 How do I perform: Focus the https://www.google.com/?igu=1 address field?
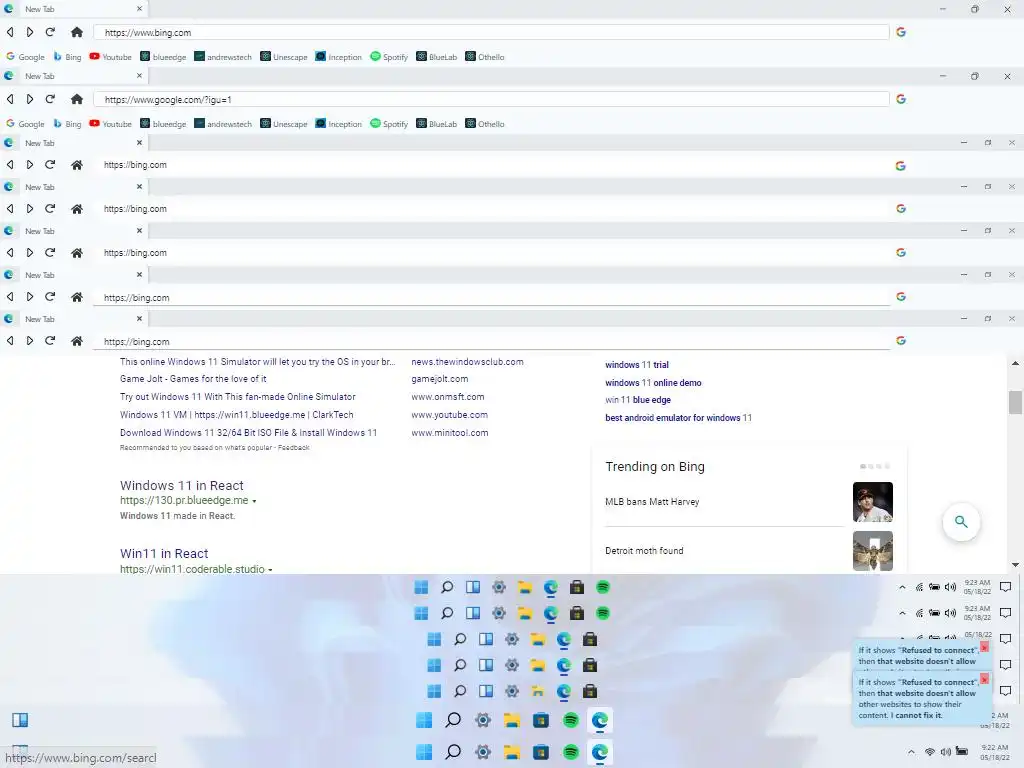pyautogui.click(x=491, y=99)
